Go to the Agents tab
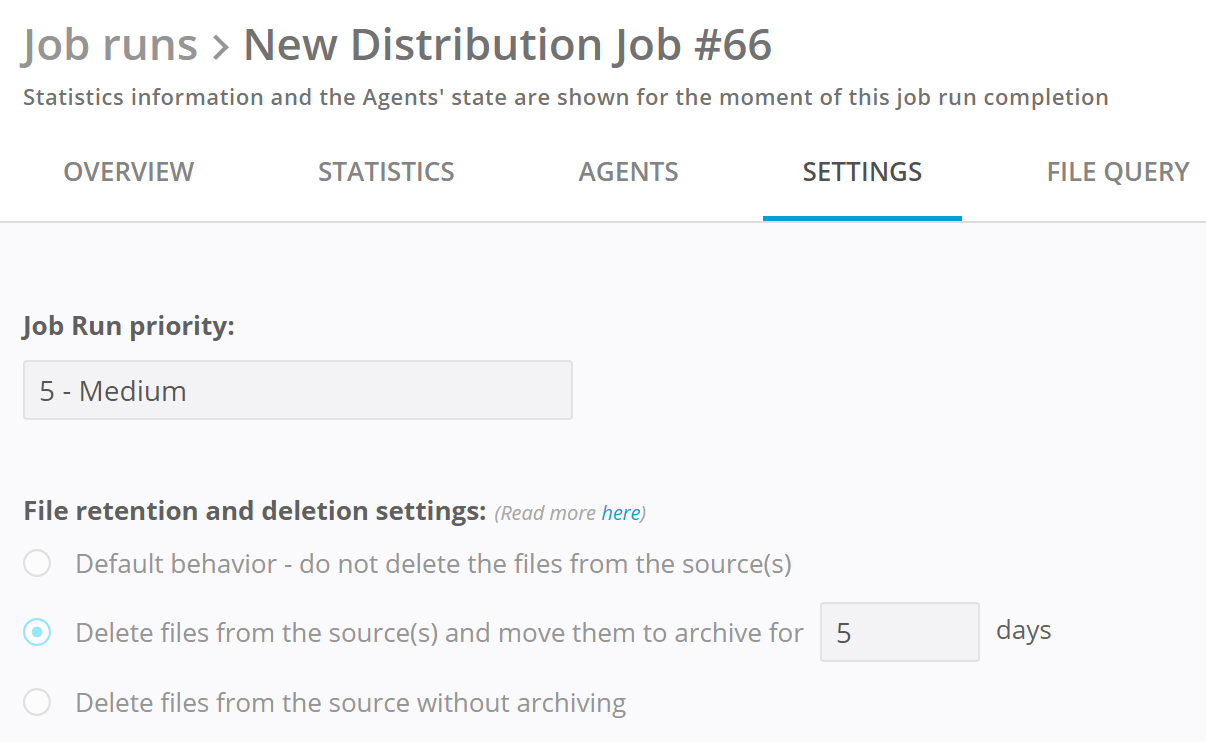 coord(628,172)
